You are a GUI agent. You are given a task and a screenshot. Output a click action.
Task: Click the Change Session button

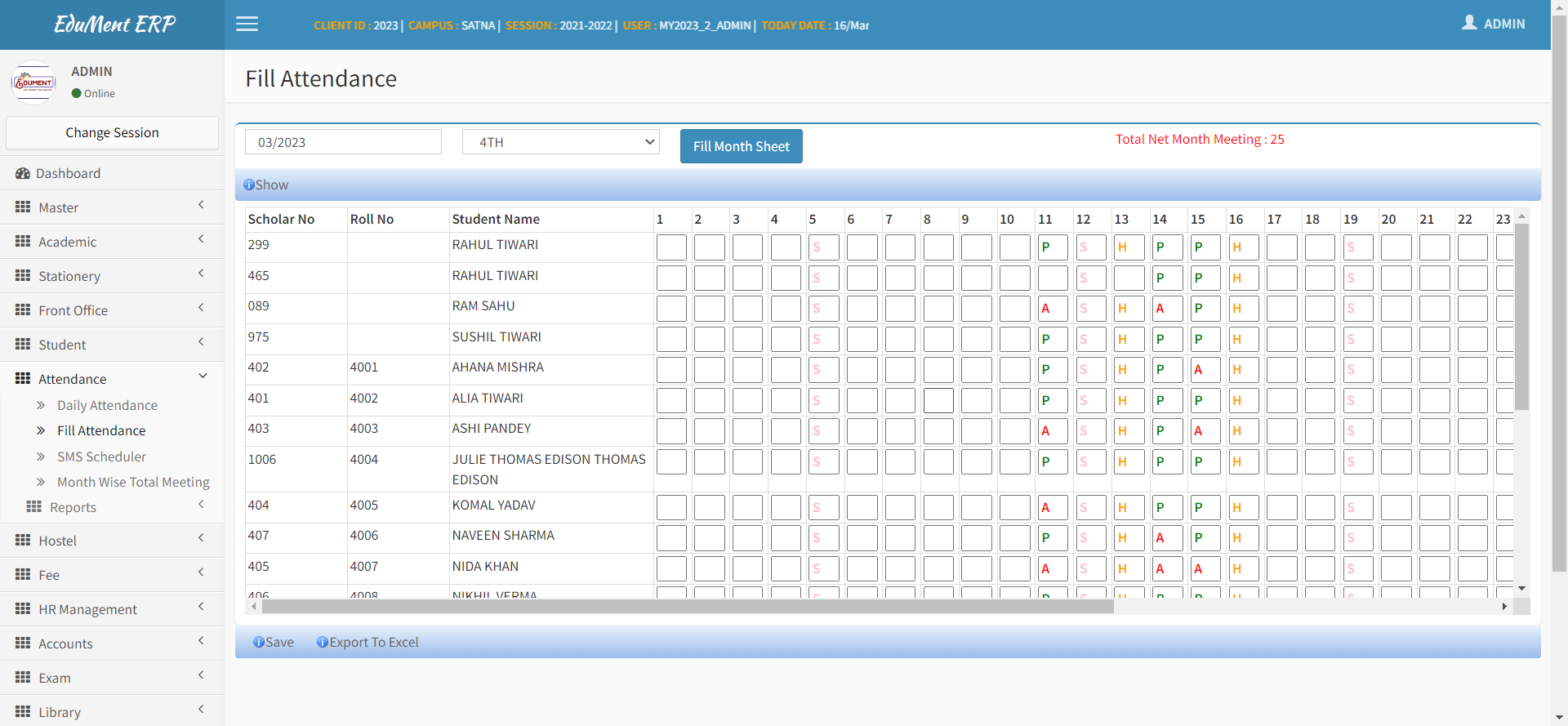coord(112,132)
